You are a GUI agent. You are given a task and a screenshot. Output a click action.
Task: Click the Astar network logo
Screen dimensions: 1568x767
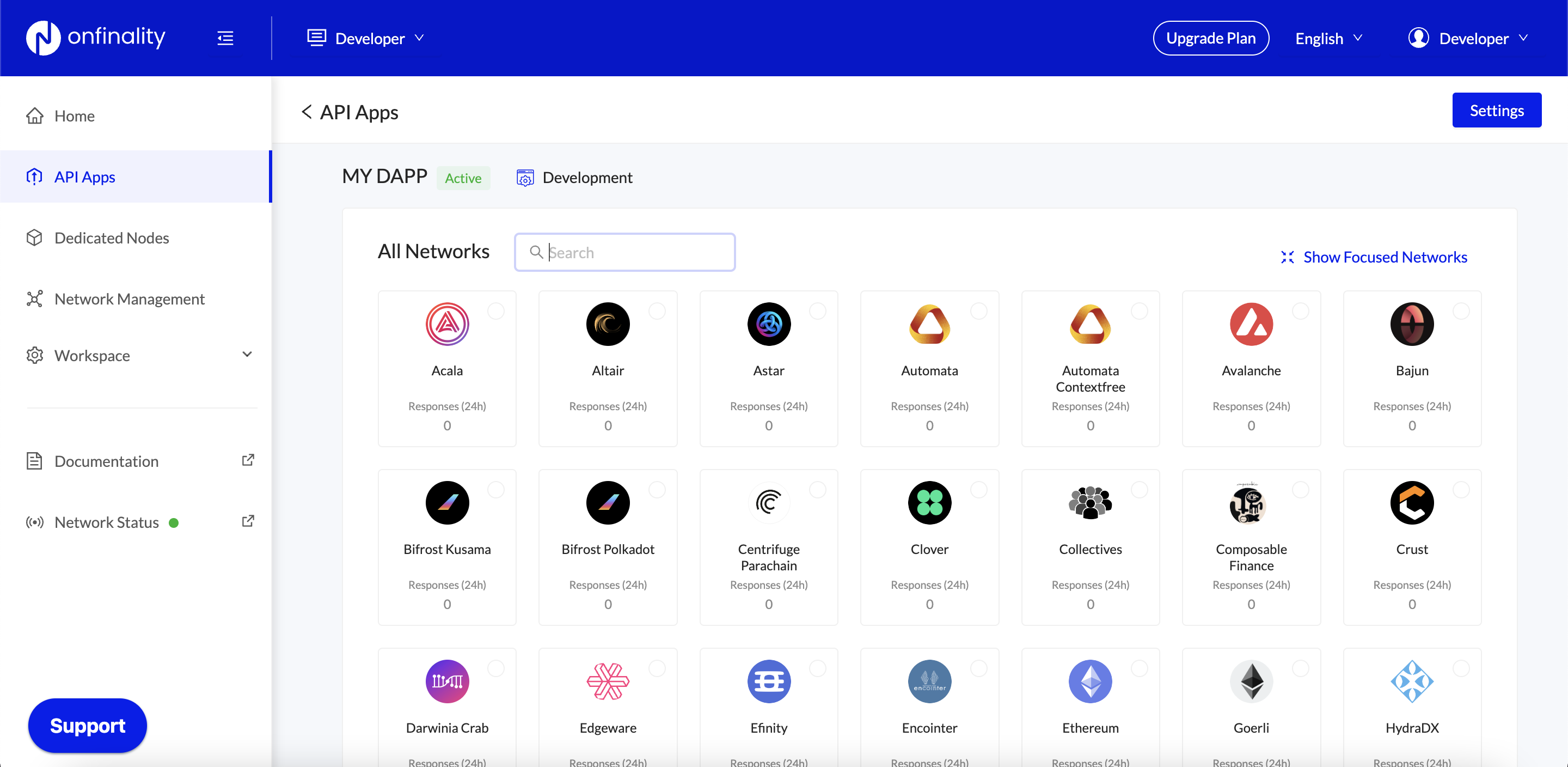pyautogui.click(x=768, y=324)
